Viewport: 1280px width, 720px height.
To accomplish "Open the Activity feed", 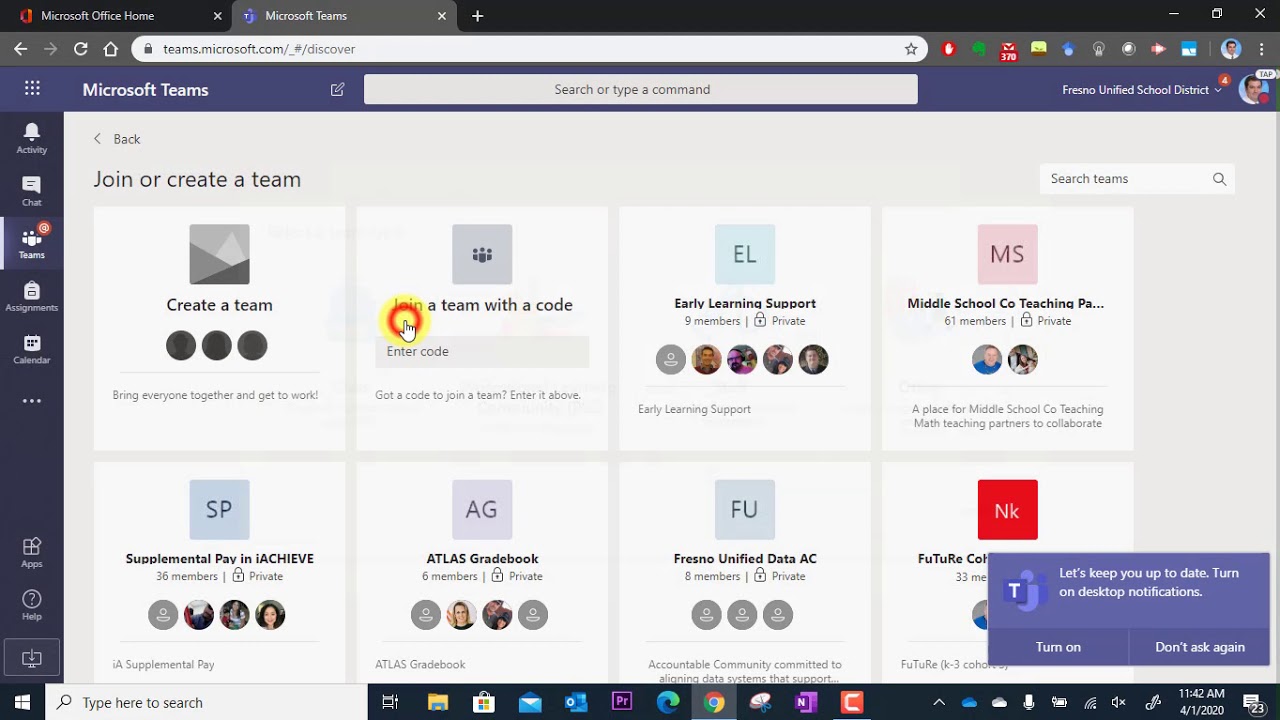I will pyautogui.click(x=31, y=138).
